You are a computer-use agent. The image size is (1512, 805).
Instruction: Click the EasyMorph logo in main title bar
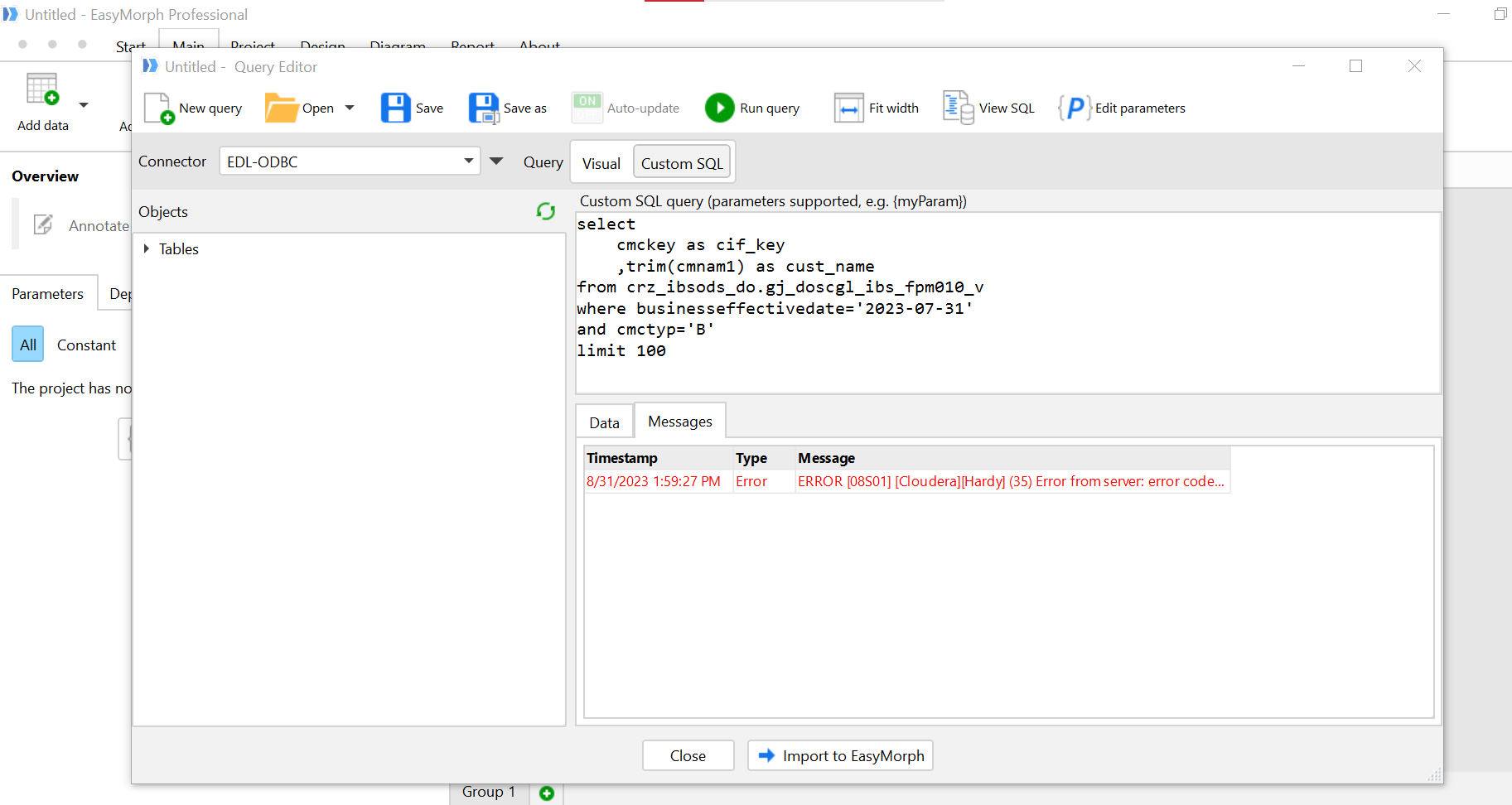(10, 14)
